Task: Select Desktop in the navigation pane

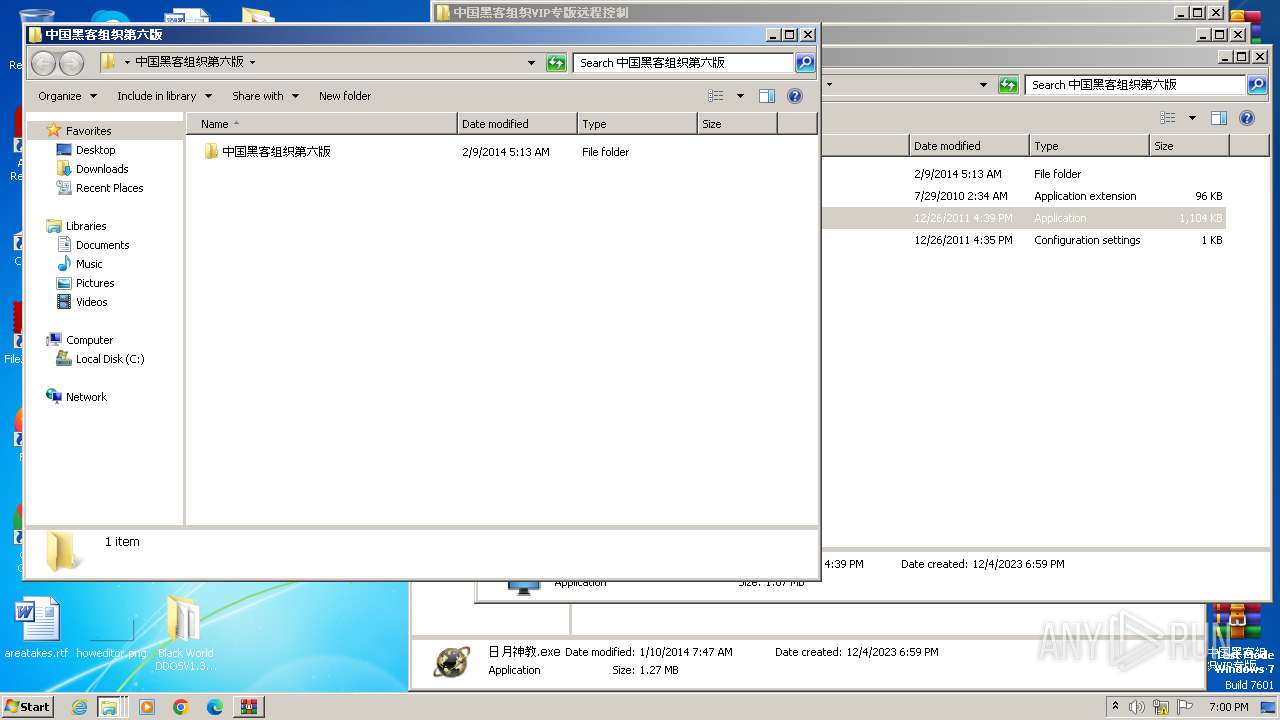Action: (x=95, y=150)
